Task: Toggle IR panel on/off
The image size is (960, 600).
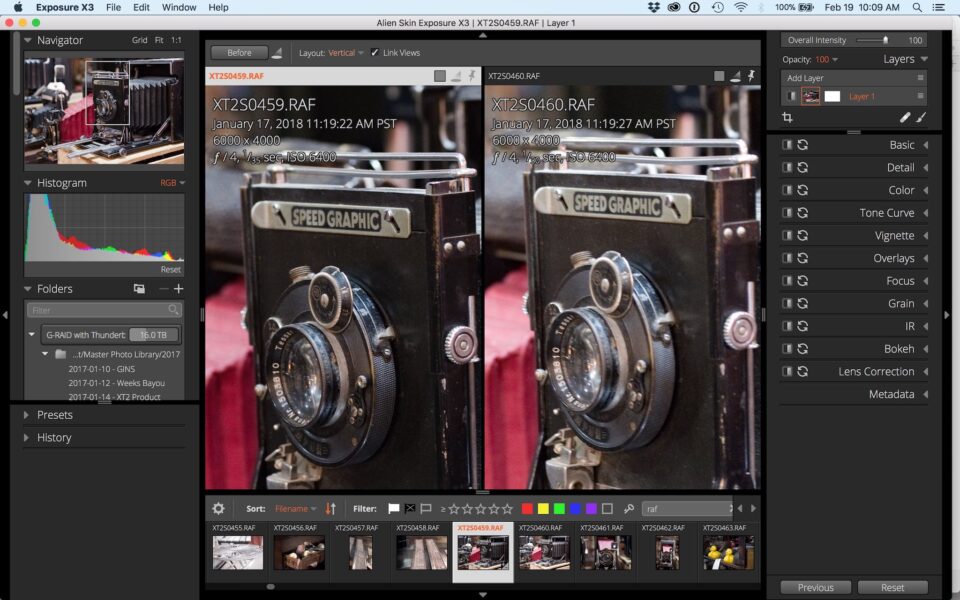Action: [x=787, y=326]
